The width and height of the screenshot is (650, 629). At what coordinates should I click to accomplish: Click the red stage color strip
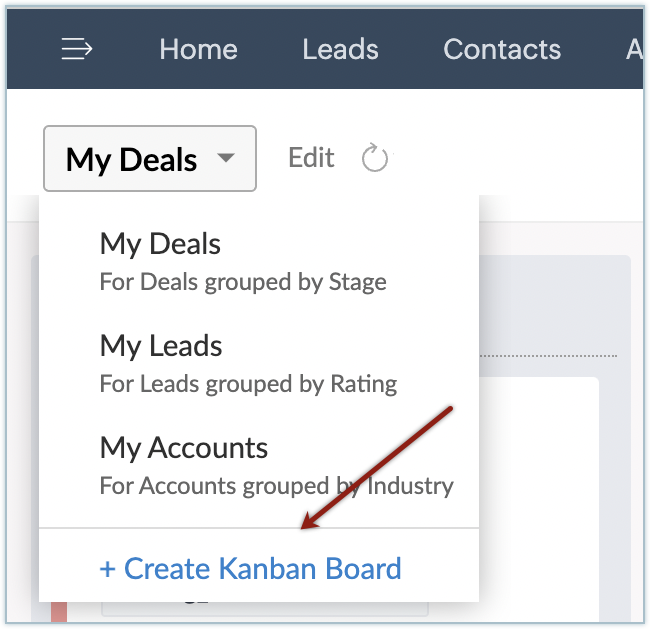point(58,610)
